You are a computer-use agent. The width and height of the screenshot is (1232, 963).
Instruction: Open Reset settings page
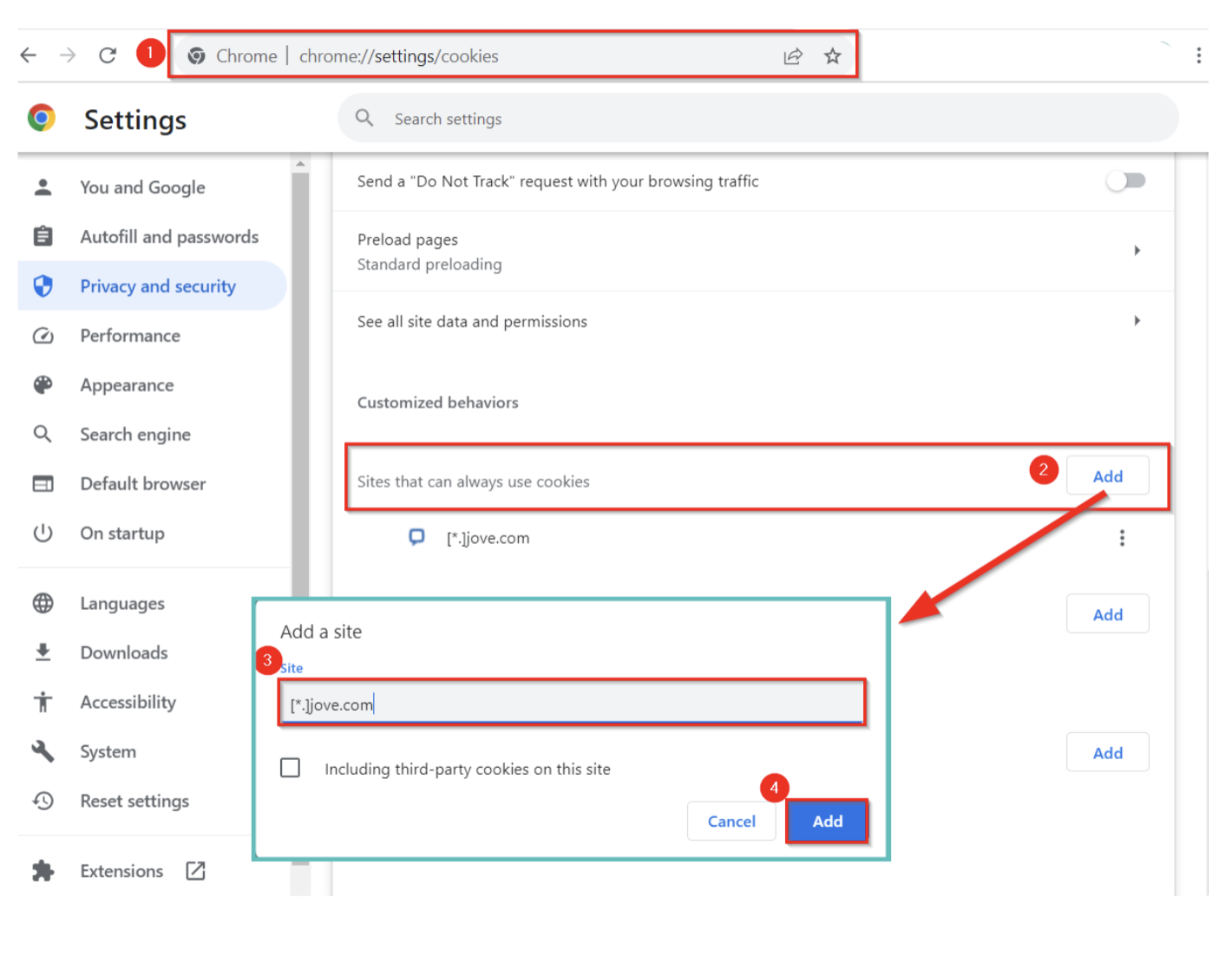click(134, 801)
